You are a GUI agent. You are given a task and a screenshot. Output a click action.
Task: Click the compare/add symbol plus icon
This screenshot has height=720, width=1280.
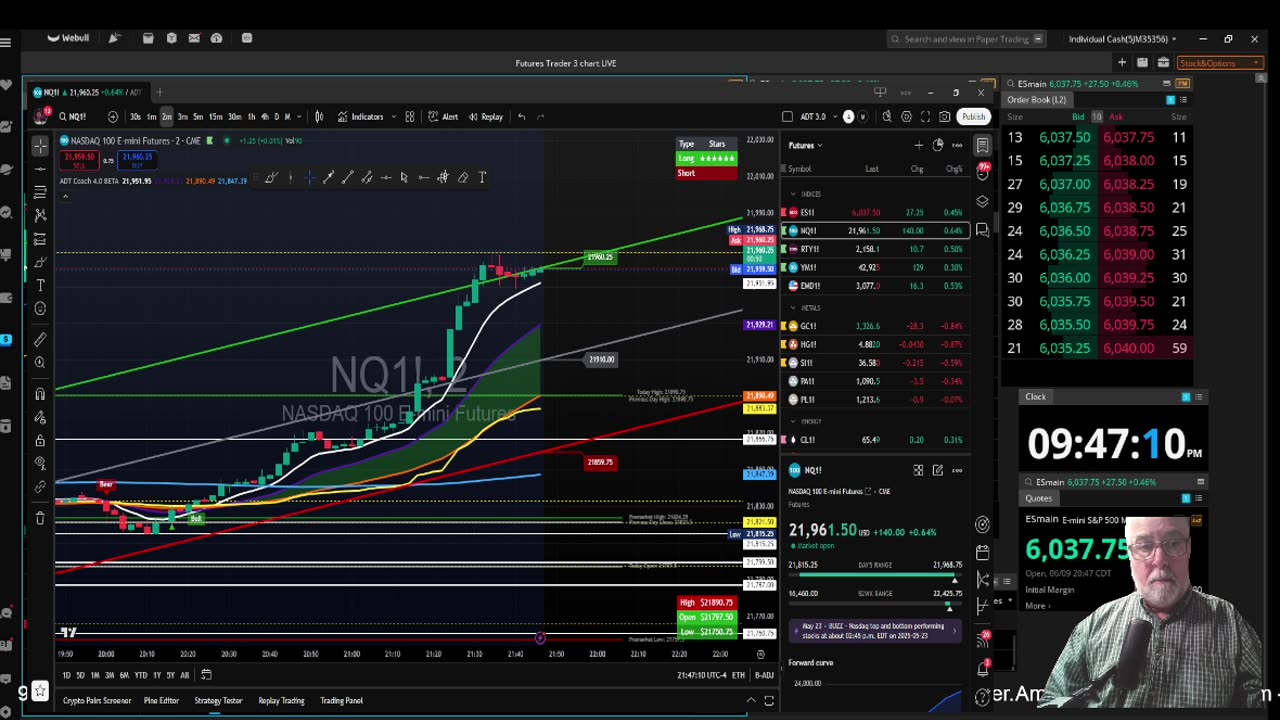pos(112,117)
